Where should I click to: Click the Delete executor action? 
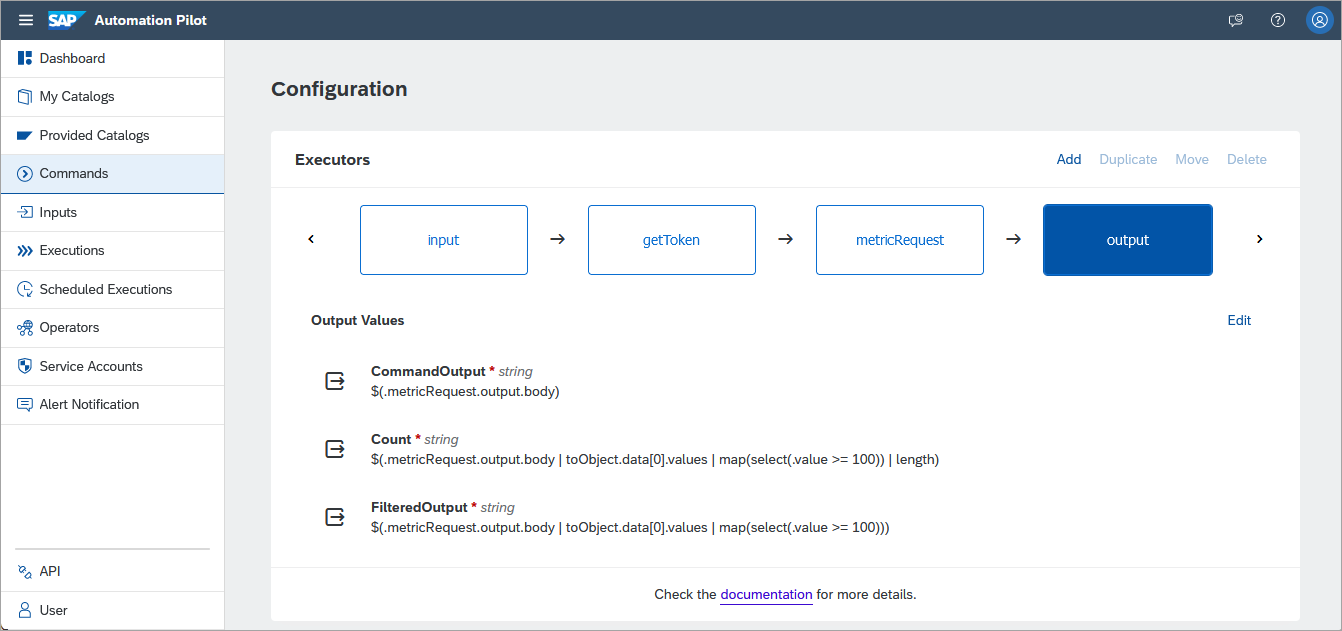click(x=1247, y=159)
